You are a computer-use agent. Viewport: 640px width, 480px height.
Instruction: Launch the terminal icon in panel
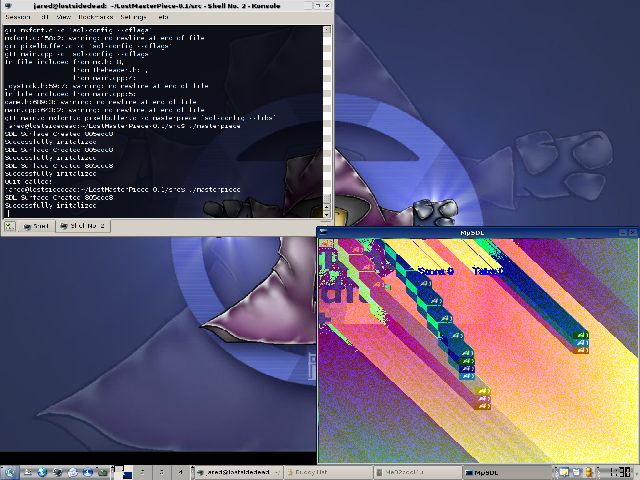click(58, 472)
